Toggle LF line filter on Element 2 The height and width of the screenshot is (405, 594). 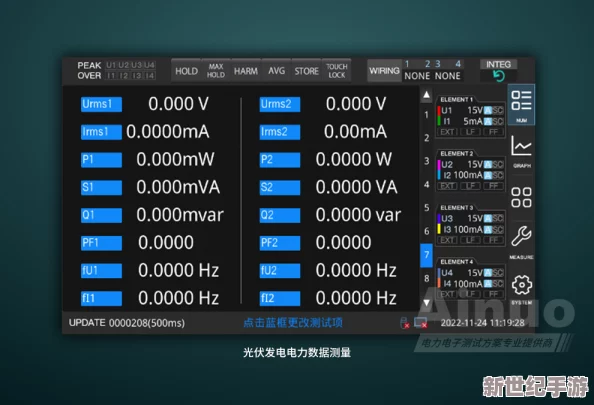(470, 186)
